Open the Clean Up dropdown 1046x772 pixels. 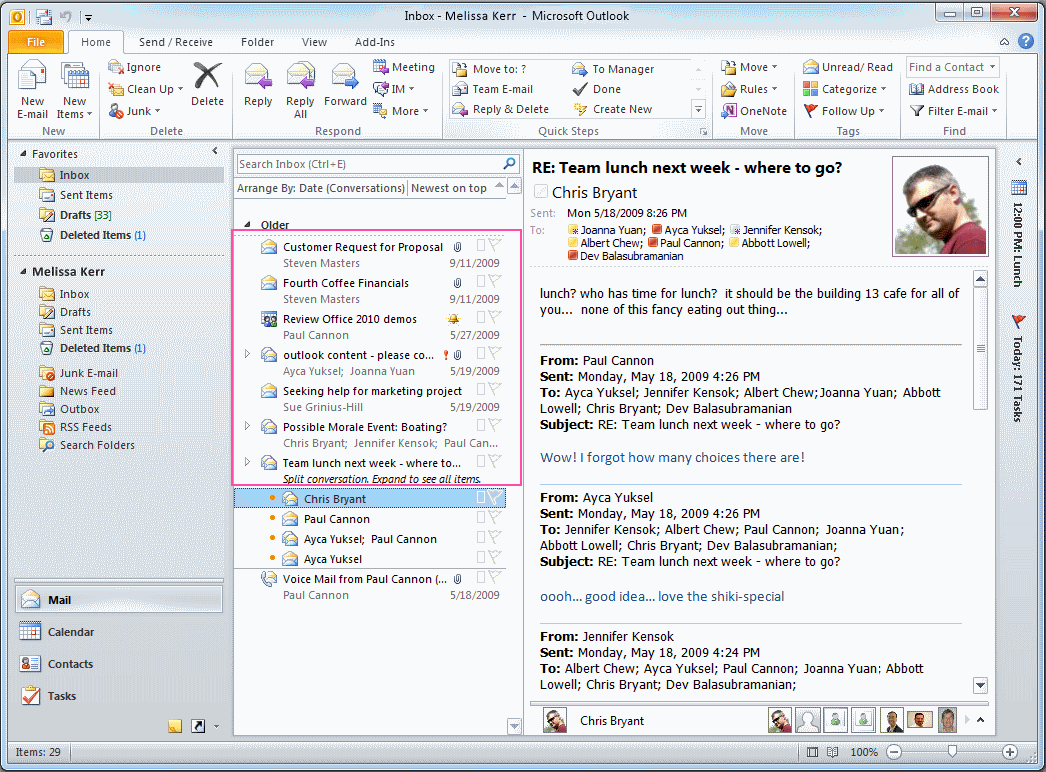coord(145,89)
